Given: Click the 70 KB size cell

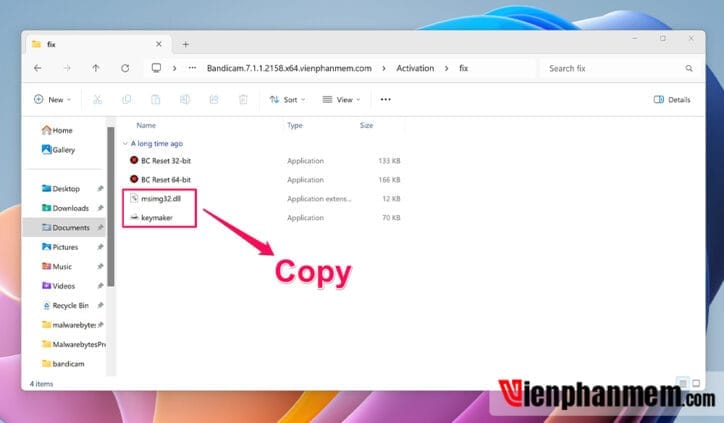Looking at the screenshot, I should pos(391,218).
